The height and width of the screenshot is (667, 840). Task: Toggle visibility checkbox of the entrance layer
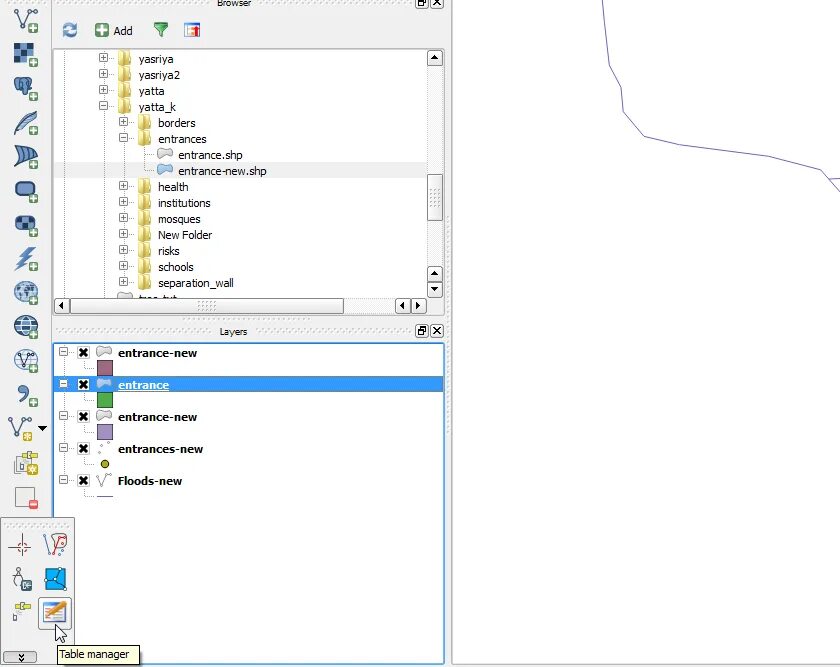point(83,384)
